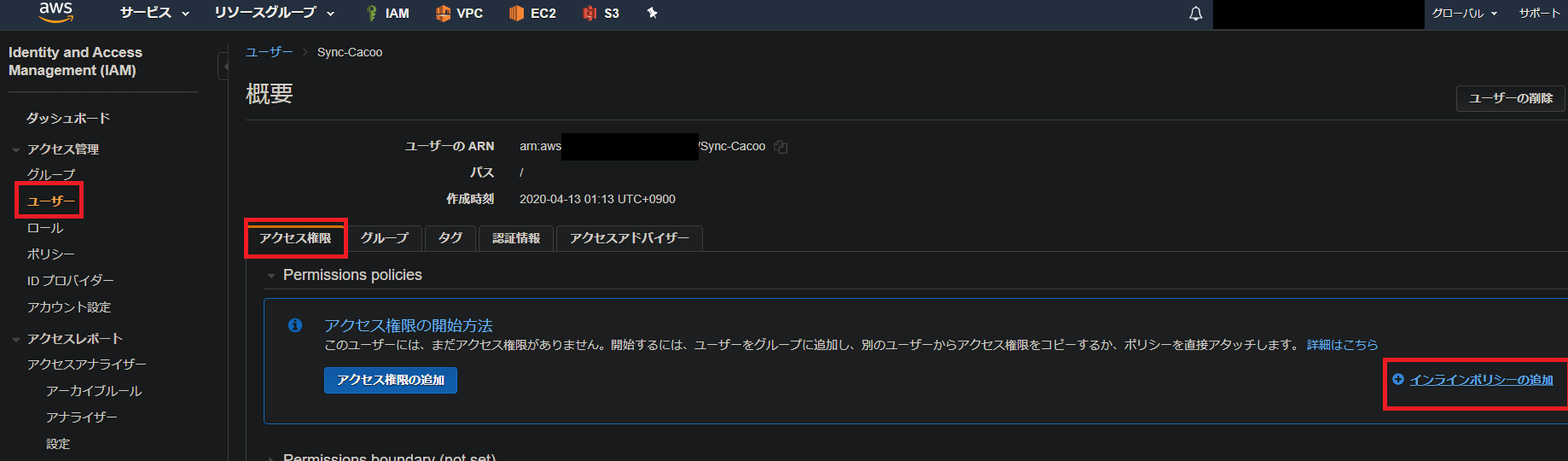Open the アクセス権限の開始方法 heading link
This screenshot has height=461, width=1568.
pyautogui.click(x=409, y=325)
